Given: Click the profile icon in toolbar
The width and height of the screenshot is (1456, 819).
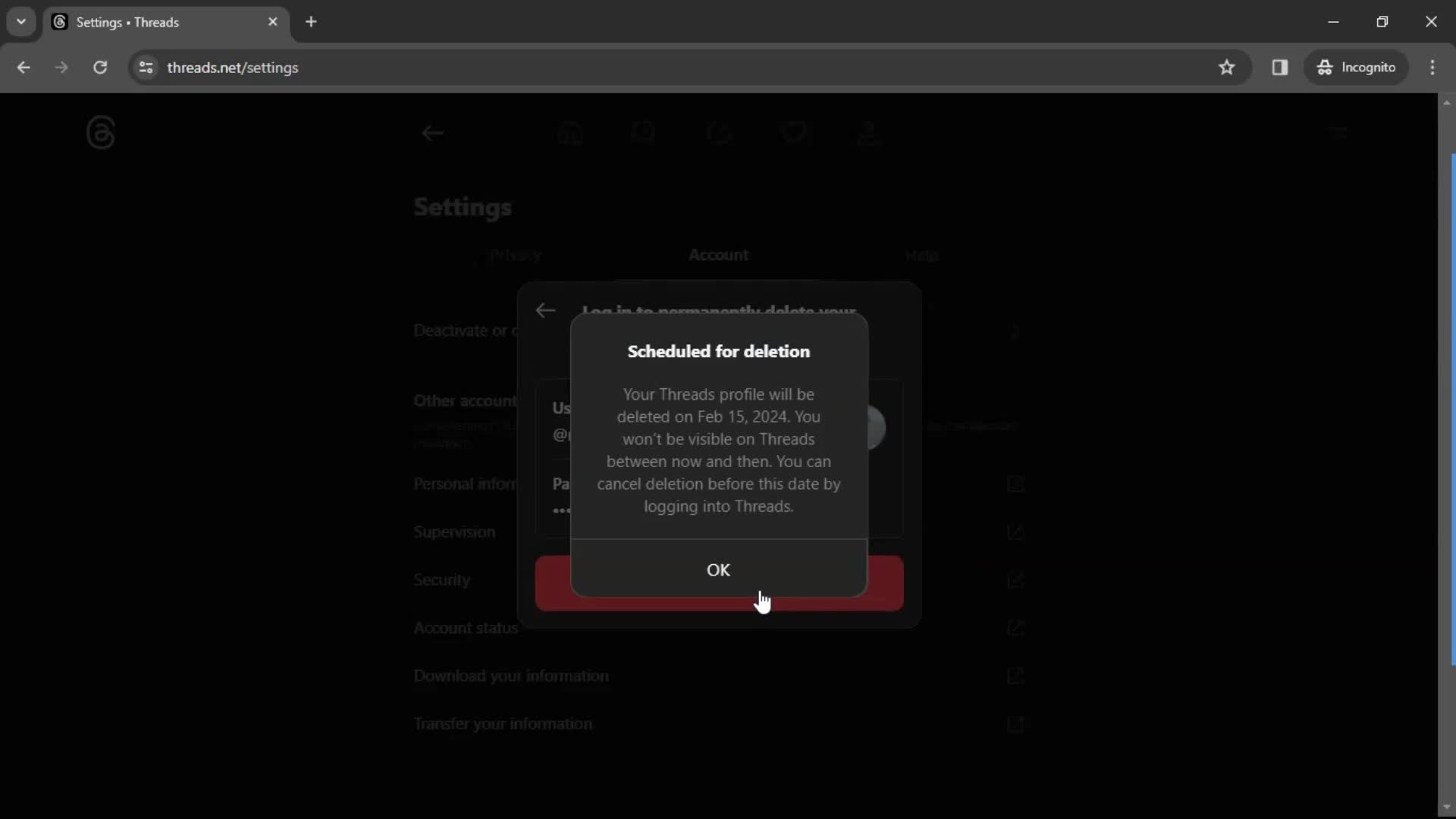Looking at the screenshot, I should [869, 133].
